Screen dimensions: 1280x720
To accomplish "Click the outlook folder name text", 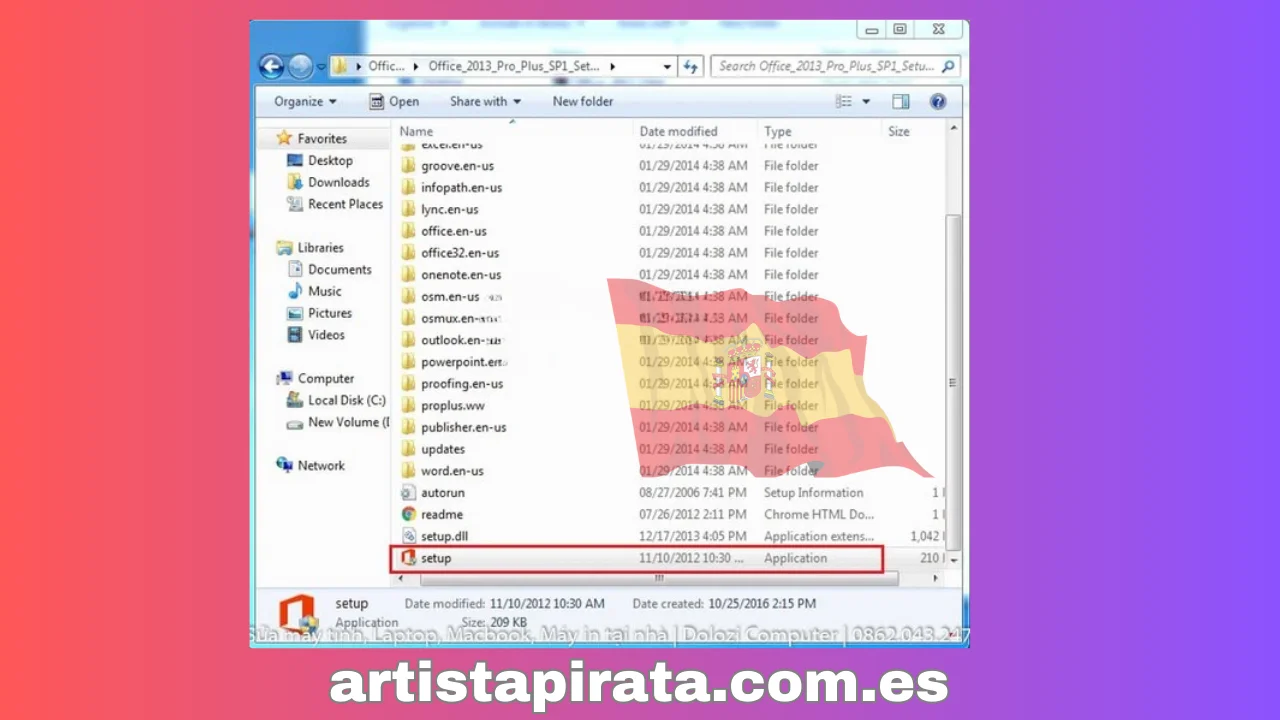I will pos(460,340).
